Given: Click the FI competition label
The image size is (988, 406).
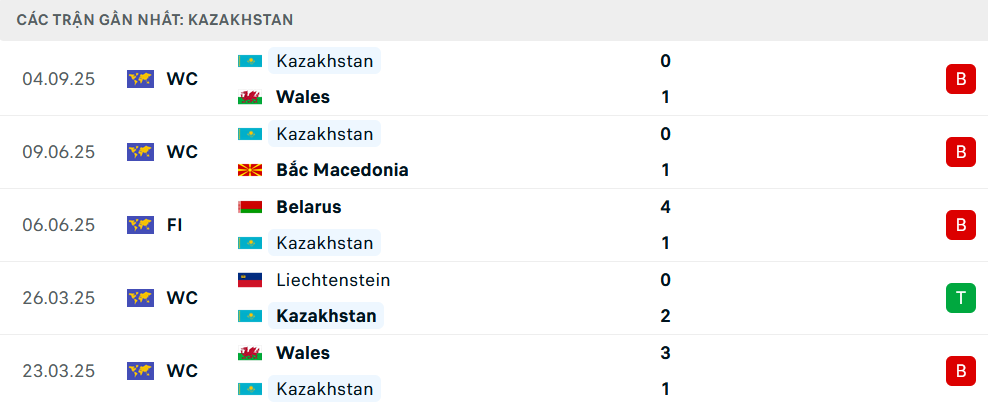Looking at the screenshot, I should 174,225.
